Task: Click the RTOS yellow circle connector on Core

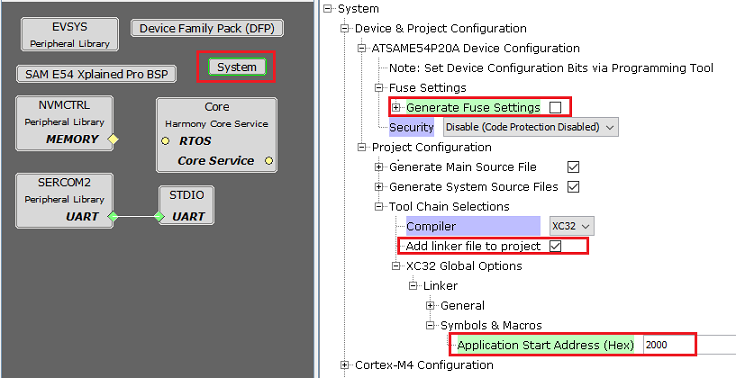Action: [165, 141]
